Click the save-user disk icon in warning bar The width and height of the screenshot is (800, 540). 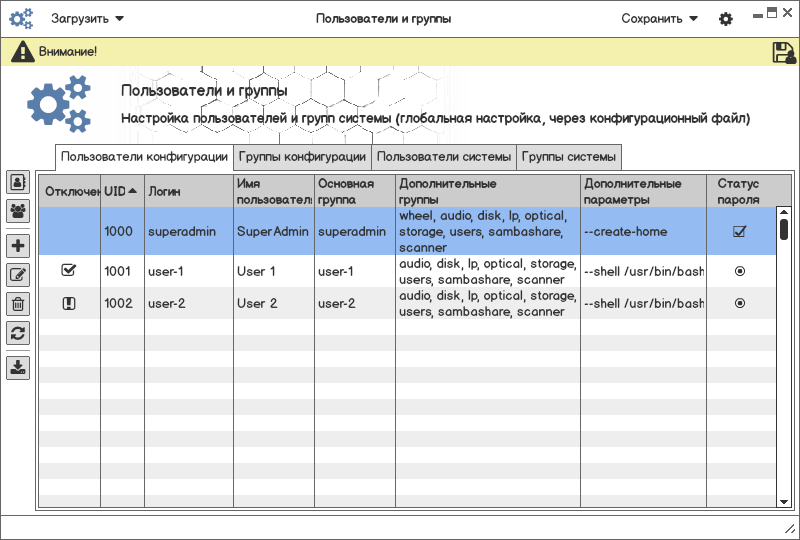pyautogui.click(x=784, y=52)
